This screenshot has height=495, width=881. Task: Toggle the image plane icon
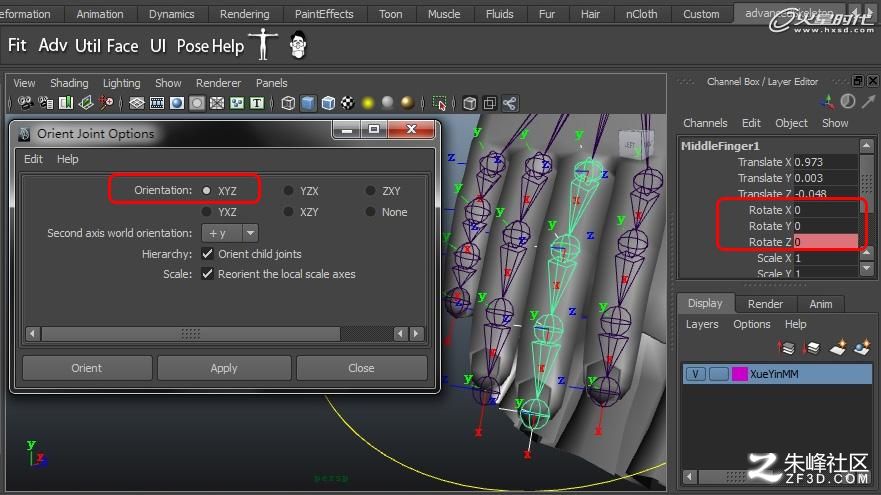point(86,103)
